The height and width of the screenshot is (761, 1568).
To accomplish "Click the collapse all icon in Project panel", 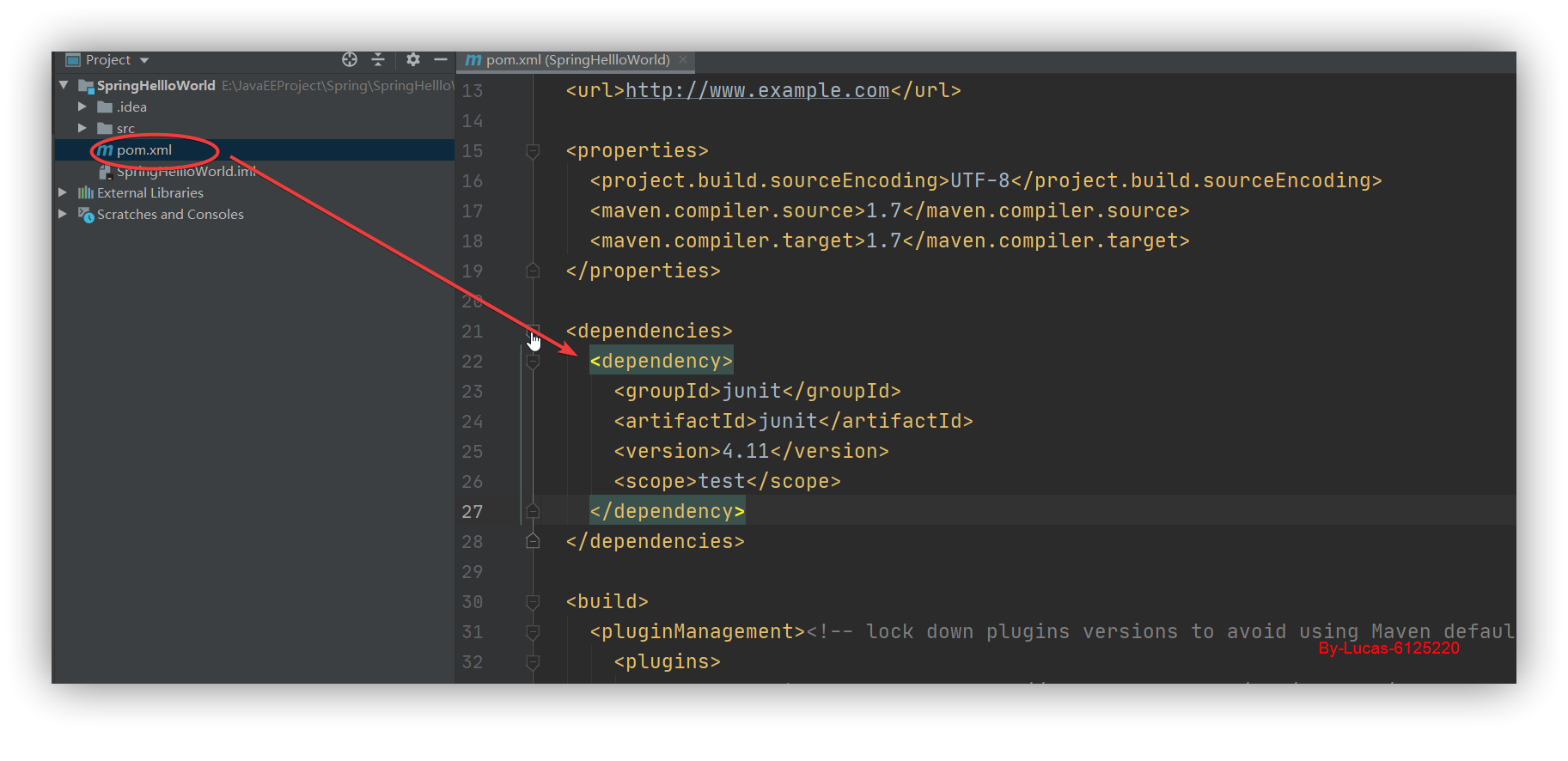I will point(378,59).
